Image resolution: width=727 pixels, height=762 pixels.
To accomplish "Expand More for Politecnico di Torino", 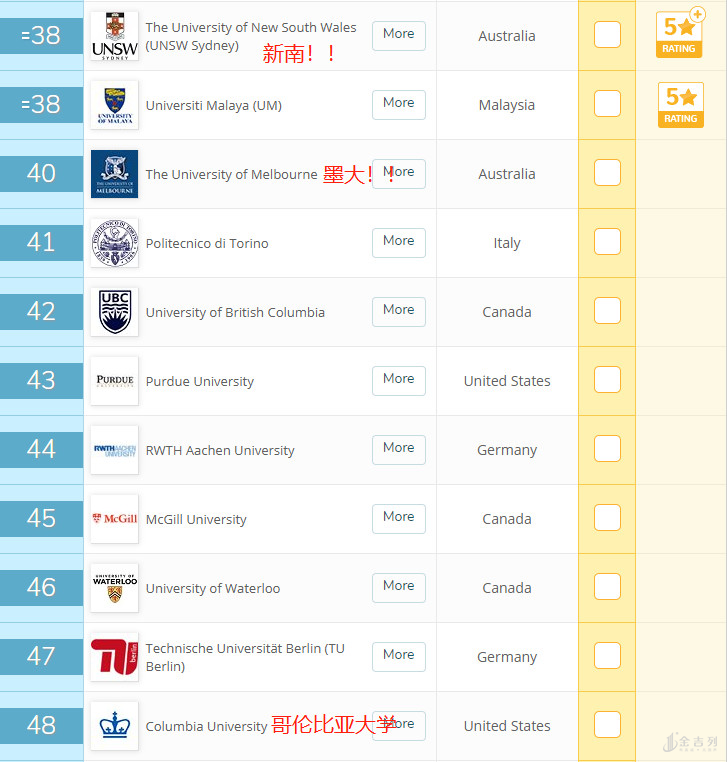I will (399, 243).
